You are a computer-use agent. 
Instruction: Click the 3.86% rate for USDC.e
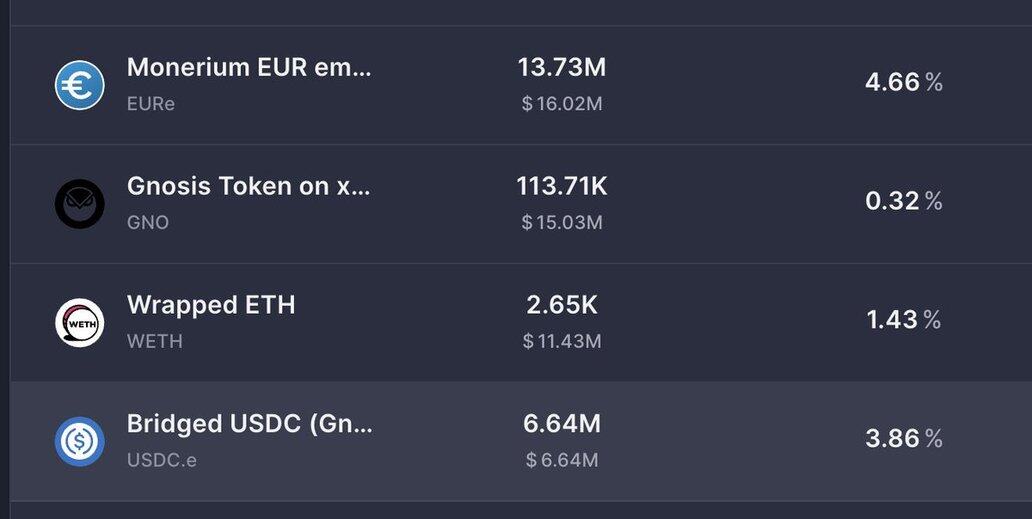[x=904, y=438]
